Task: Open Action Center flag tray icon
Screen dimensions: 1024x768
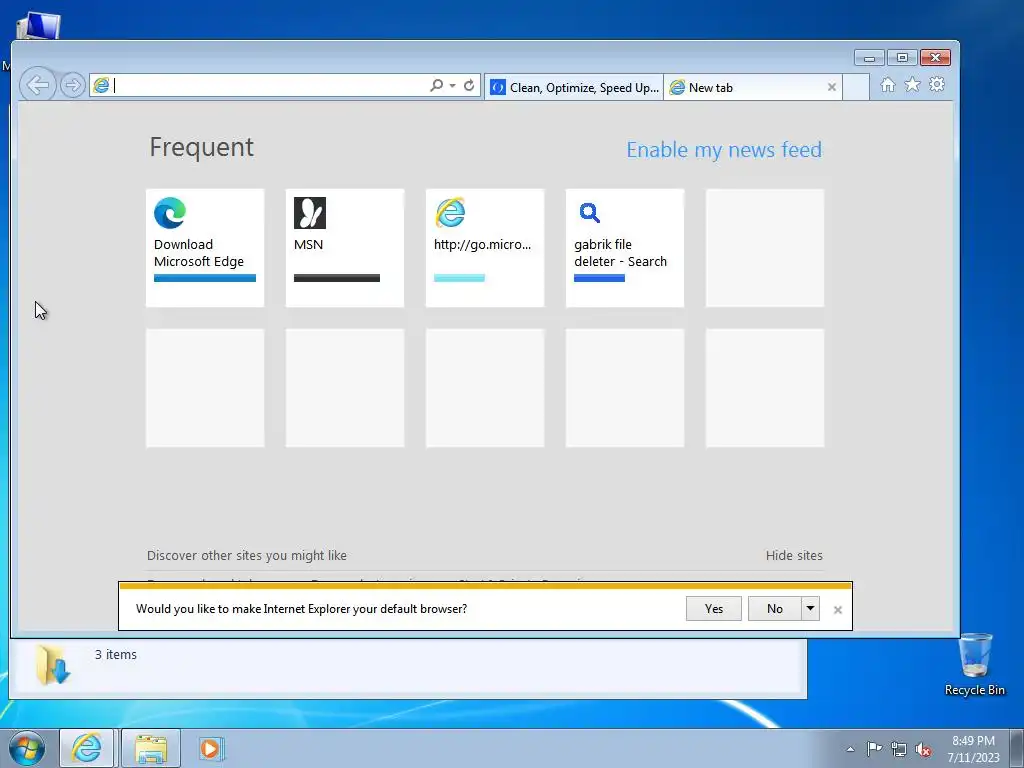Action: pyautogui.click(x=874, y=749)
